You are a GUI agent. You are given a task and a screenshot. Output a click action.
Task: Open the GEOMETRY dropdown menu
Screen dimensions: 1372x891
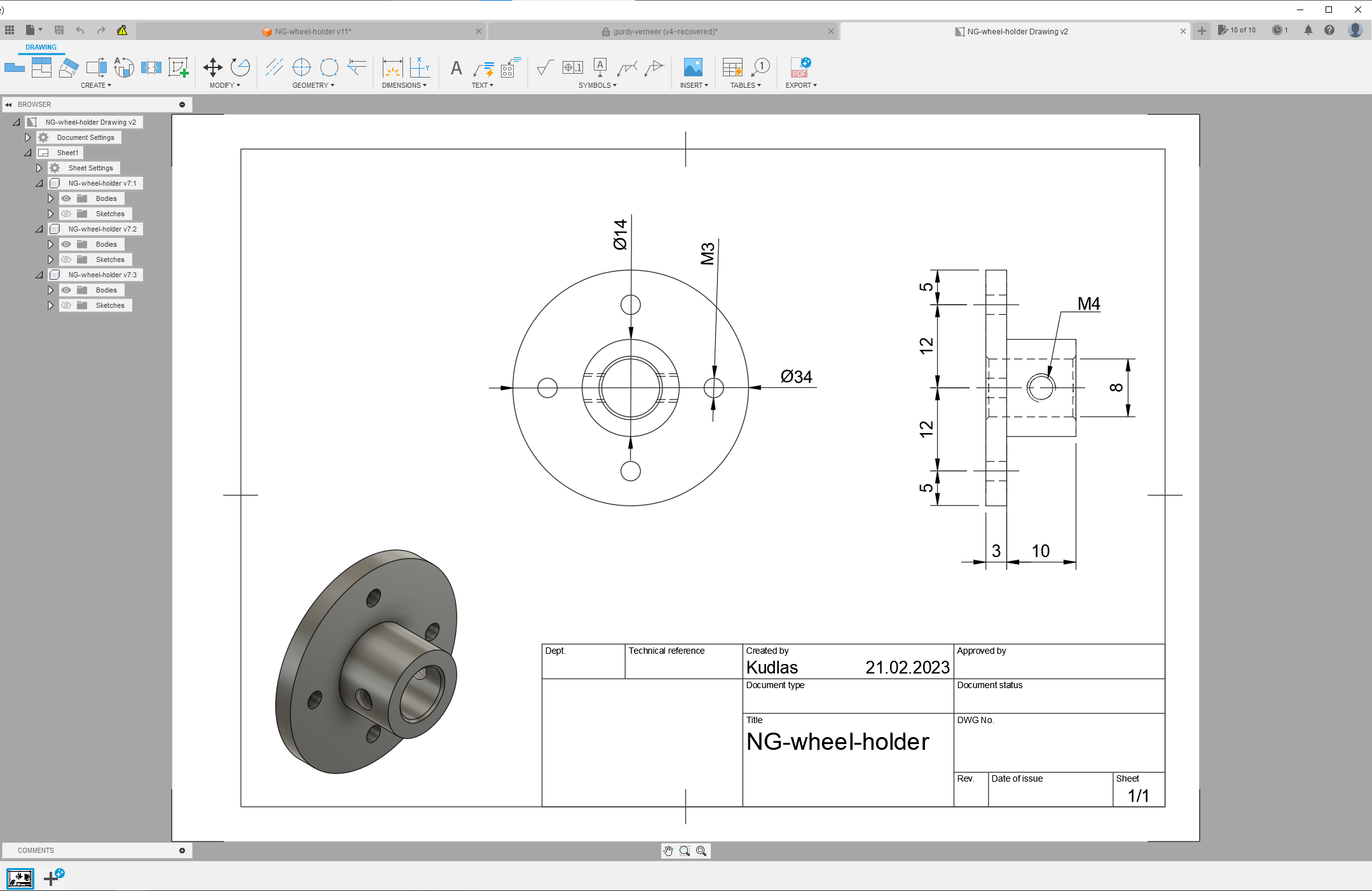pos(313,85)
